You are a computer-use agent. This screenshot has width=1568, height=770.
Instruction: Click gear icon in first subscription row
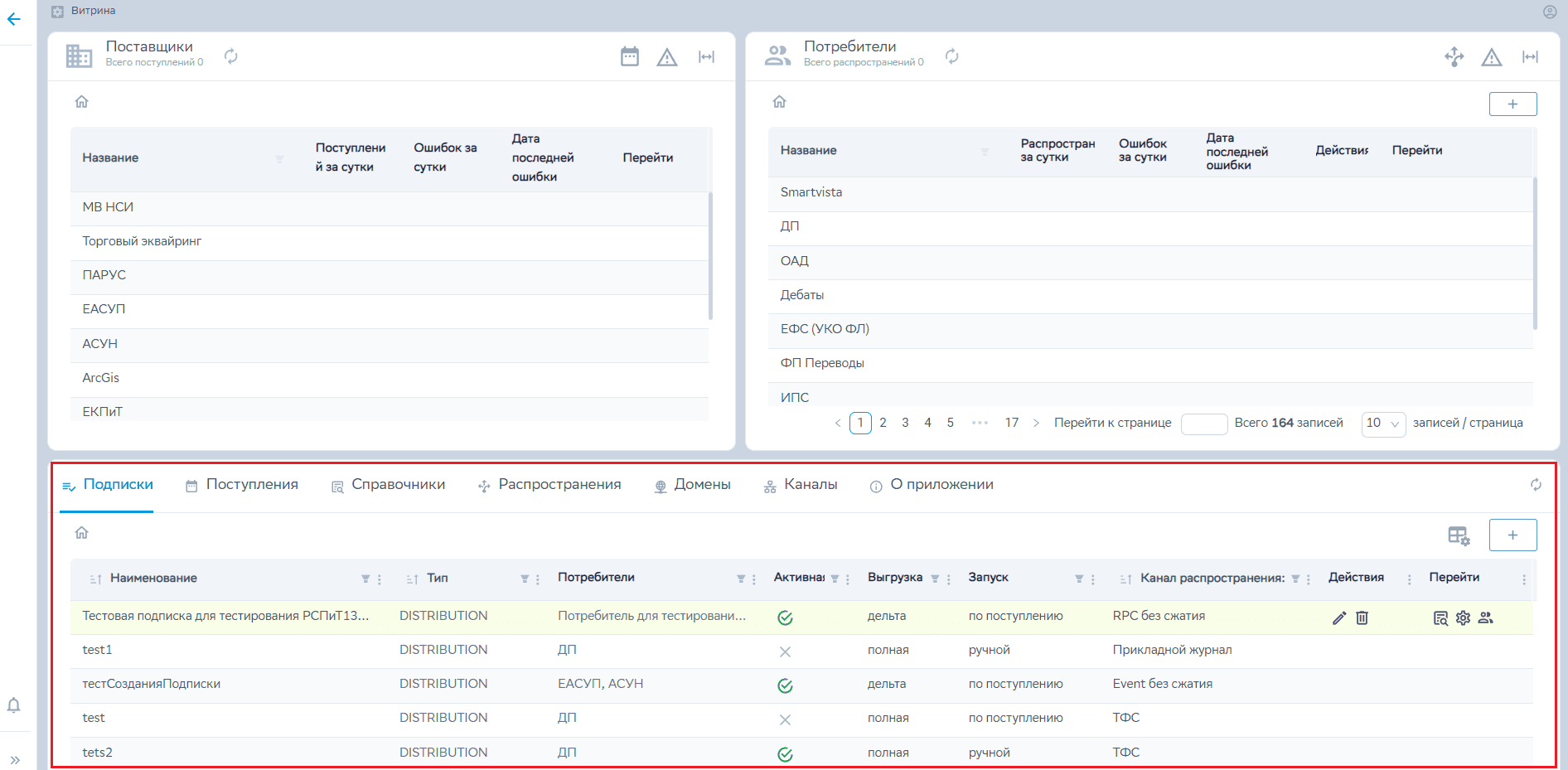coord(1464,617)
